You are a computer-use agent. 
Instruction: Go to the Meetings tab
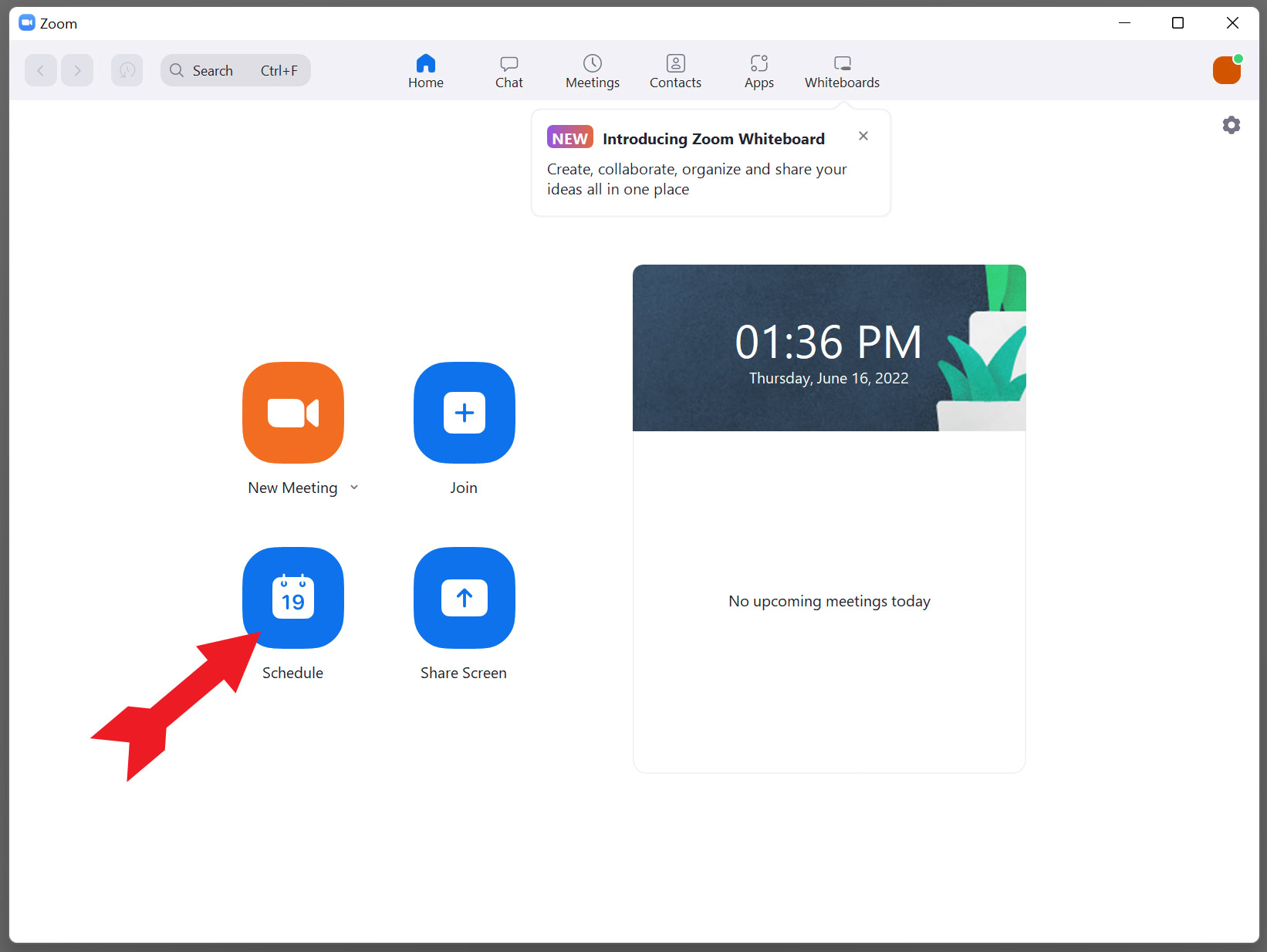pos(593,71)
